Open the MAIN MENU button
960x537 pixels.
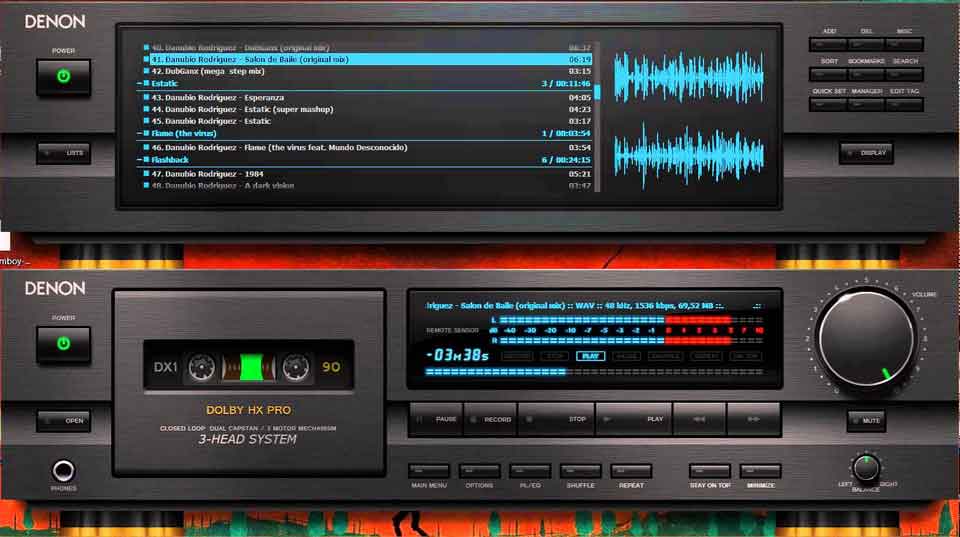click(x=429, y=471)
